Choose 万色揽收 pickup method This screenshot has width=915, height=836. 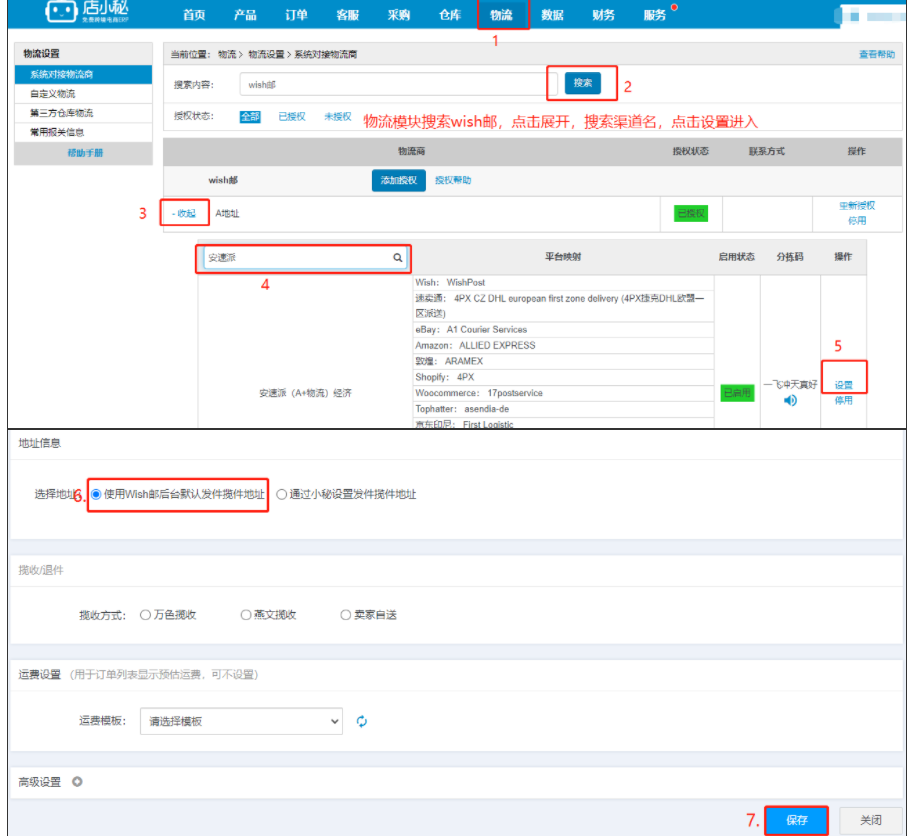click(x=145, y=615)
